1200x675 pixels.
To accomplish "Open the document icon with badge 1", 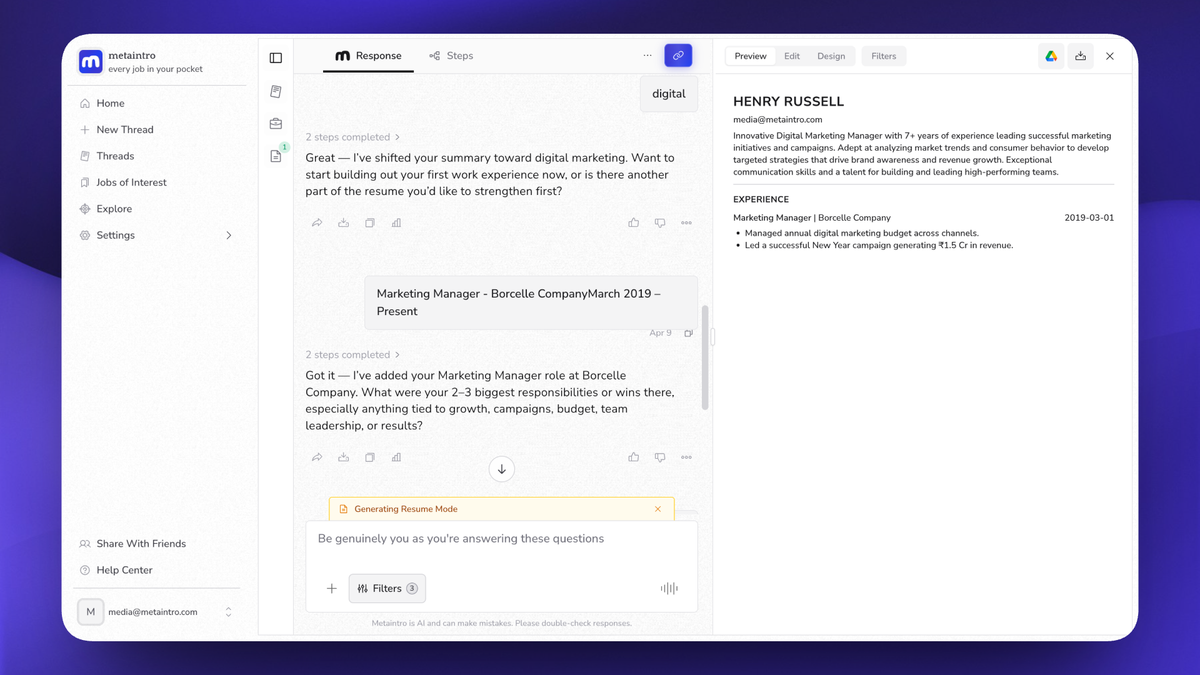I will click(276, 156).
